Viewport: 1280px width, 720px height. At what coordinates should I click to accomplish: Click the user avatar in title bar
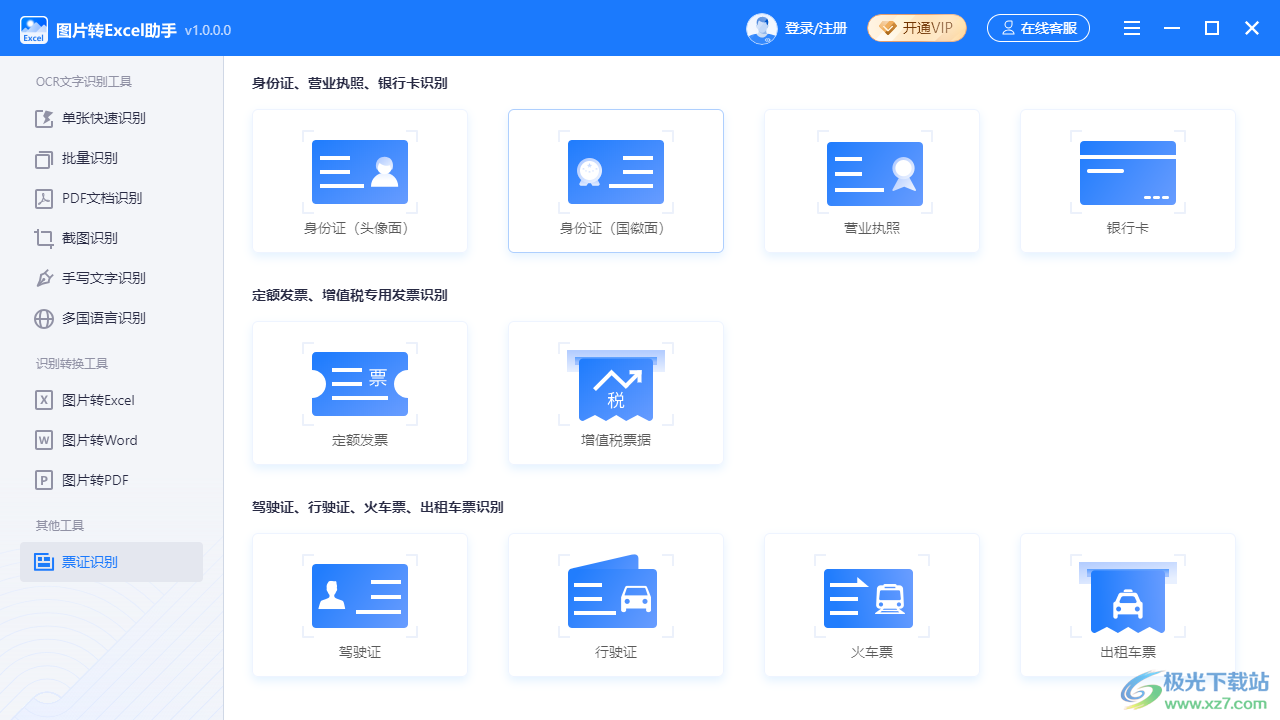click(x=762, y=28)
